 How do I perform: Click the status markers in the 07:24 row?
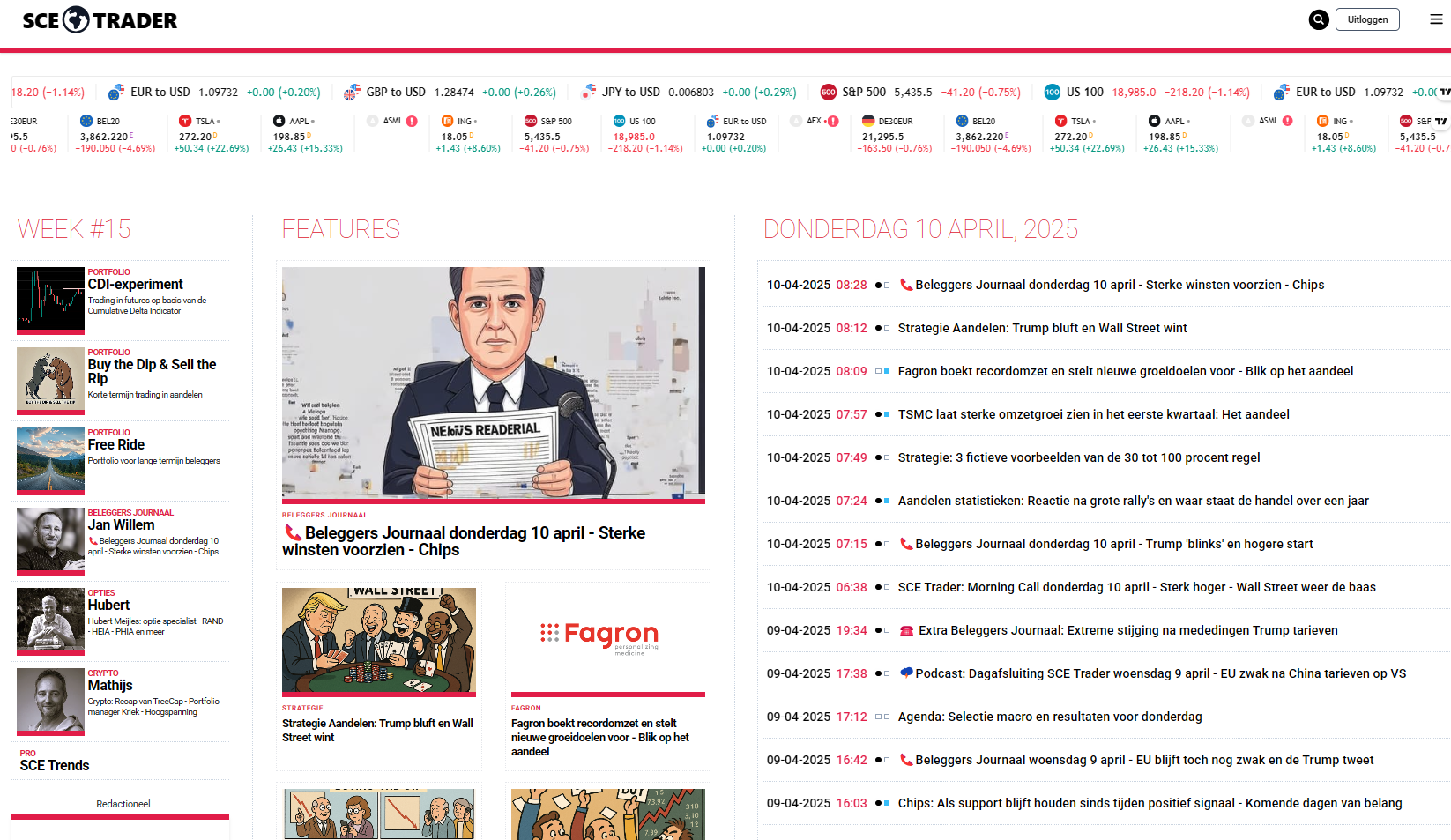coord(882,501)
